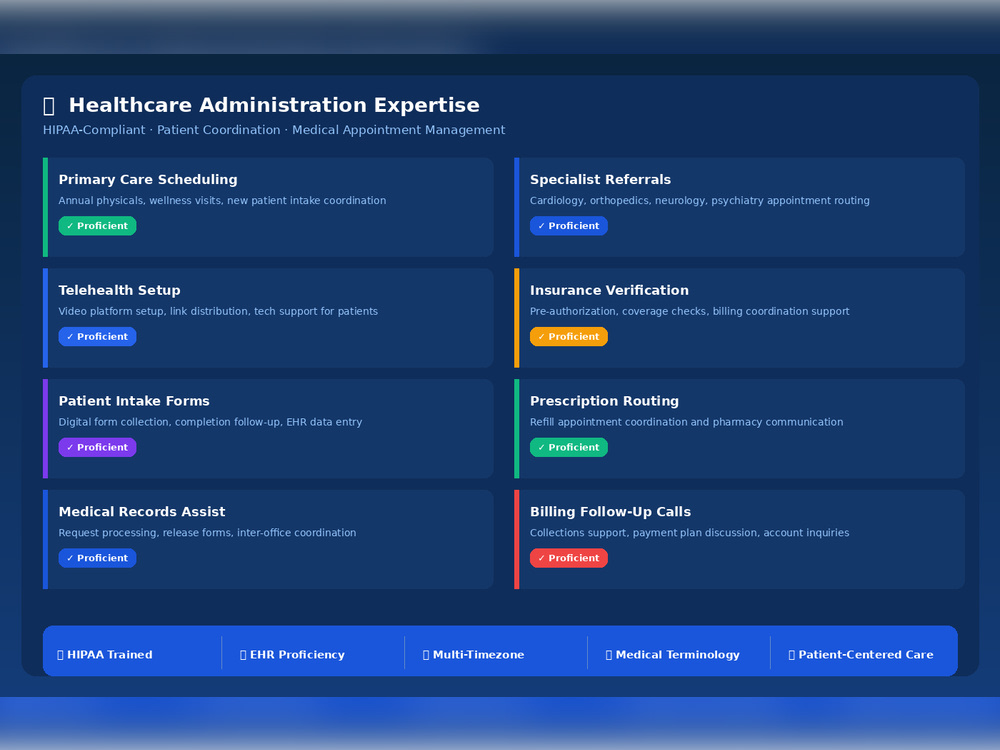Click the purple Proficient badge under Patient Intake Forms
Image resolution: width=1000 pixels, height=750 pixels.
[x=98, y=447]
